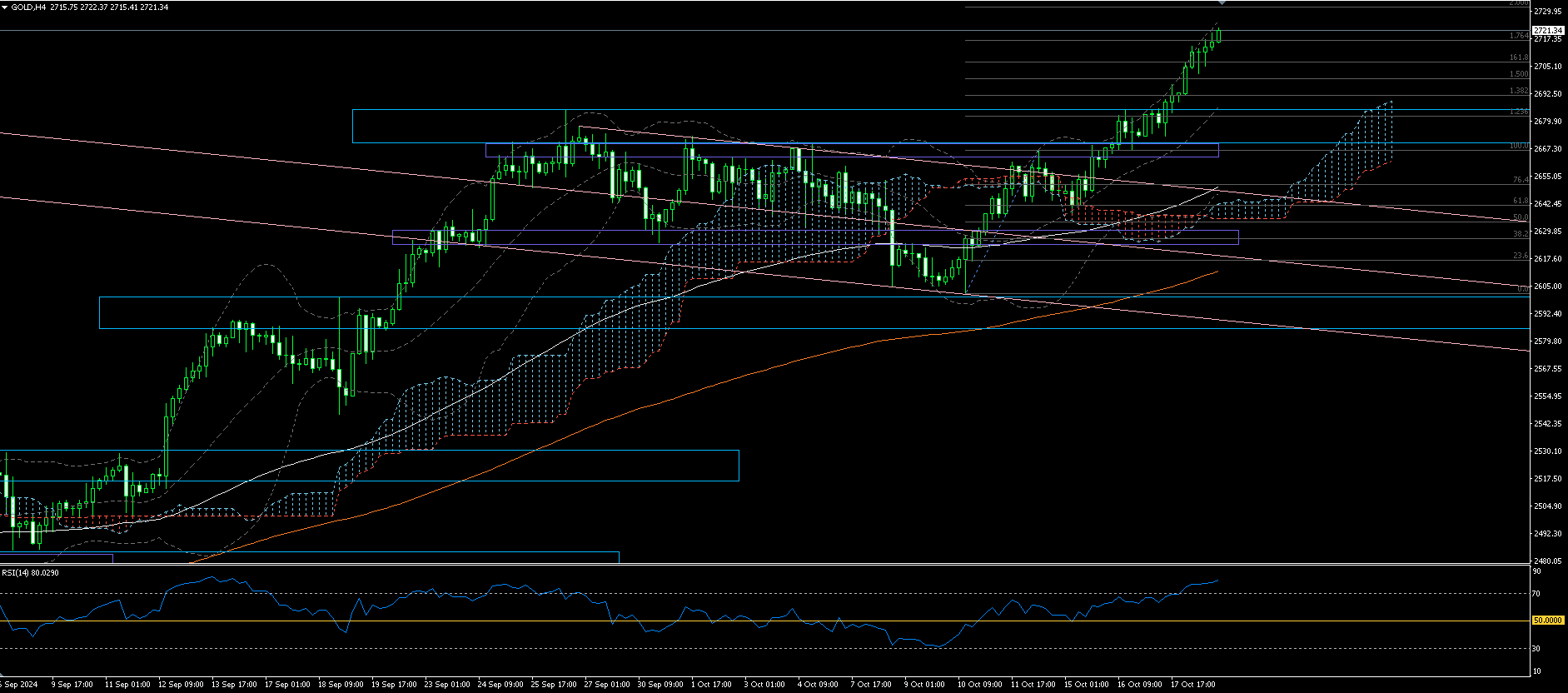Screen dimensions: 1568x693
Task: Click the RSI 70 level on scale
Action: tap(1537, 594)
